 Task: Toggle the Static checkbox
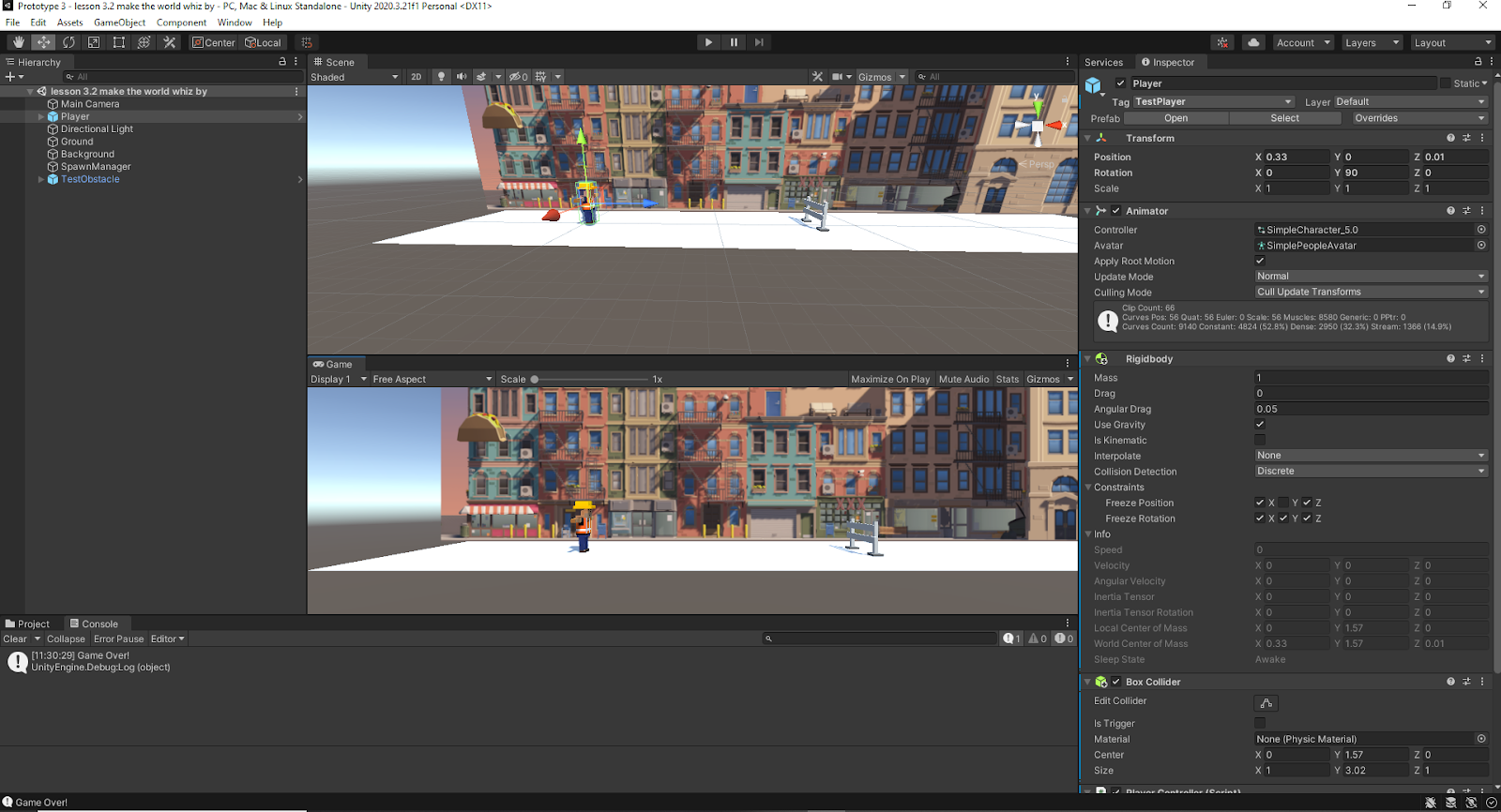tap(1445, 83)
